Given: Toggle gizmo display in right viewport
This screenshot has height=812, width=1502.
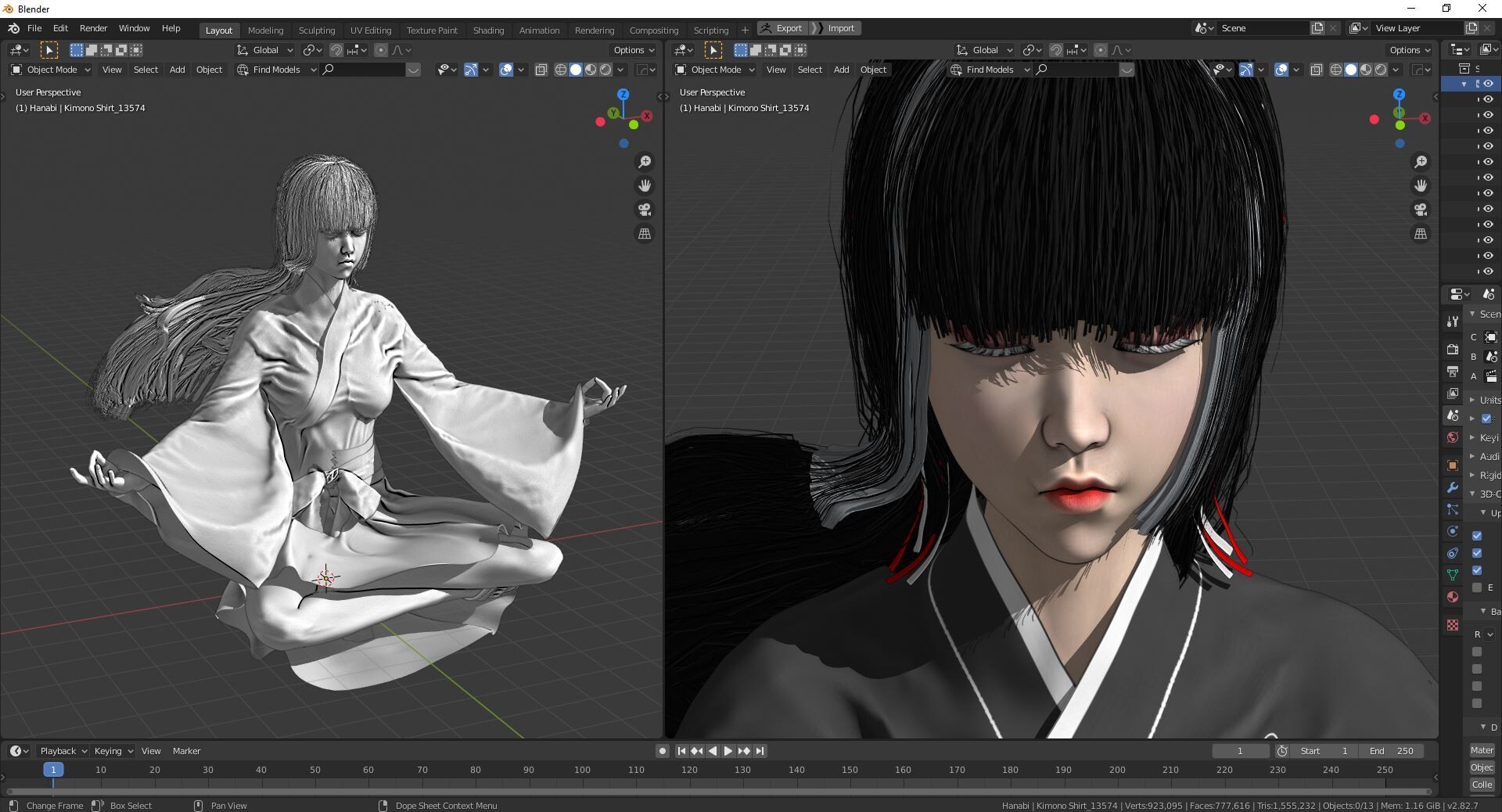Looking at the screenshot, I should 1246,70.
